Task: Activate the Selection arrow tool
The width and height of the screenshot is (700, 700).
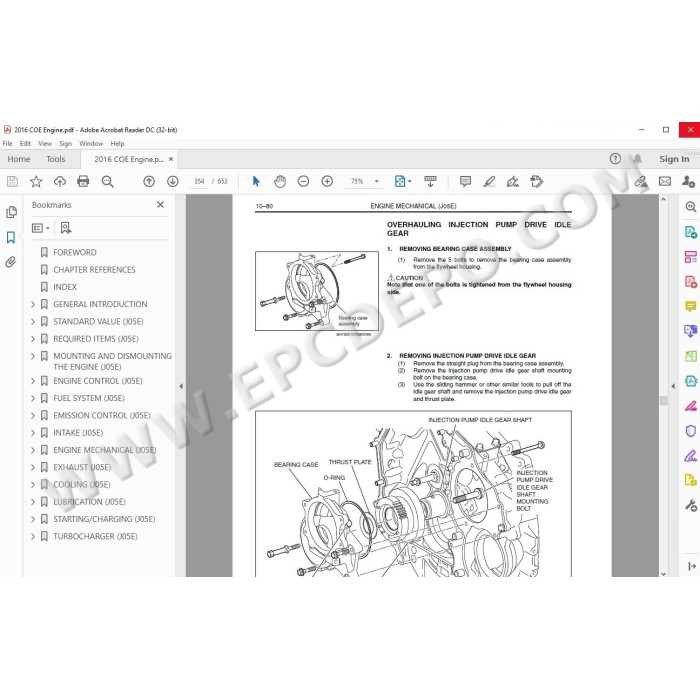Action: [x=256, y=181]
